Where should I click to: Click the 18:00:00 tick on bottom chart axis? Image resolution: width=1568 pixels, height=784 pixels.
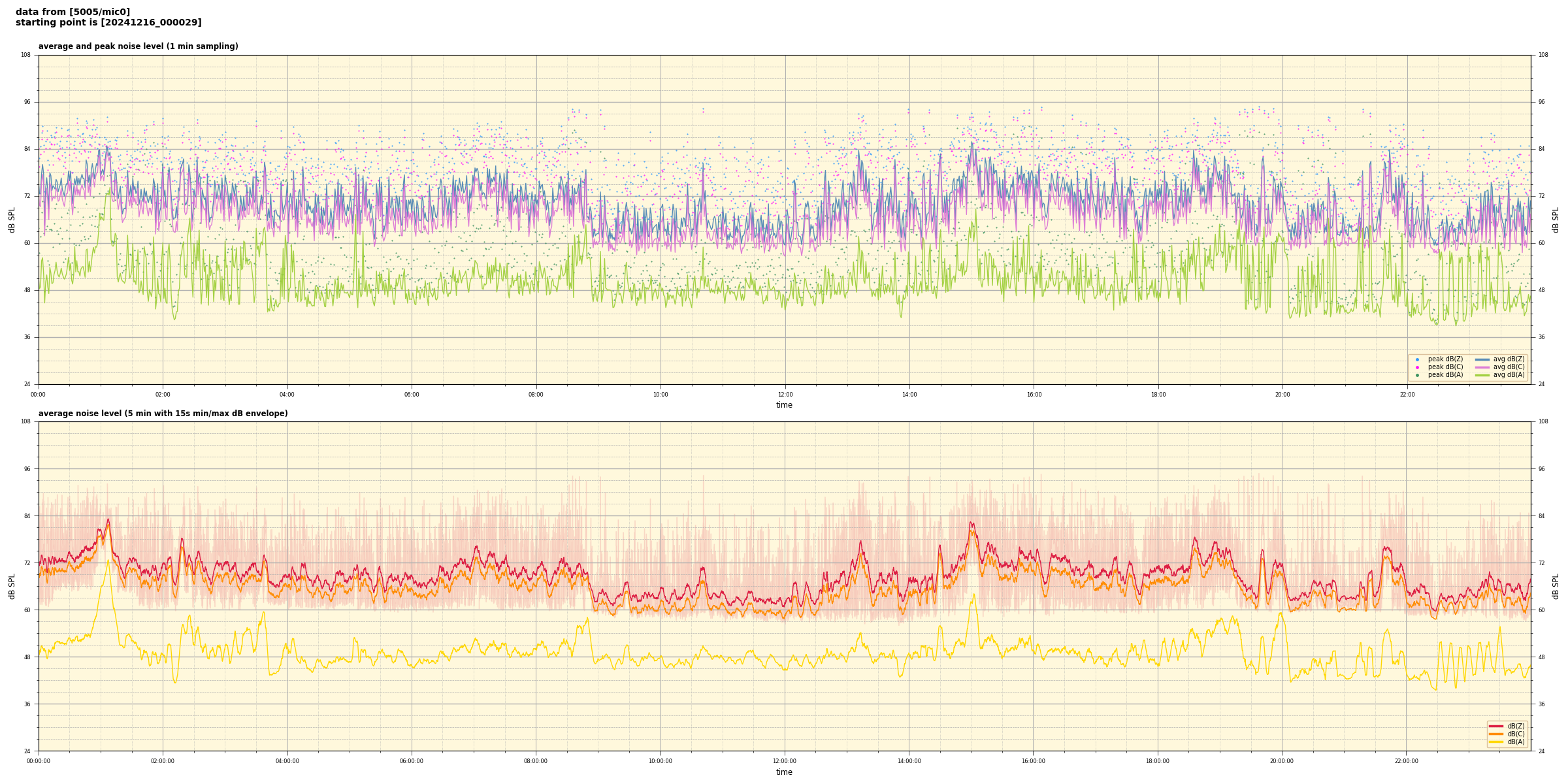(x=1158, y=761)
